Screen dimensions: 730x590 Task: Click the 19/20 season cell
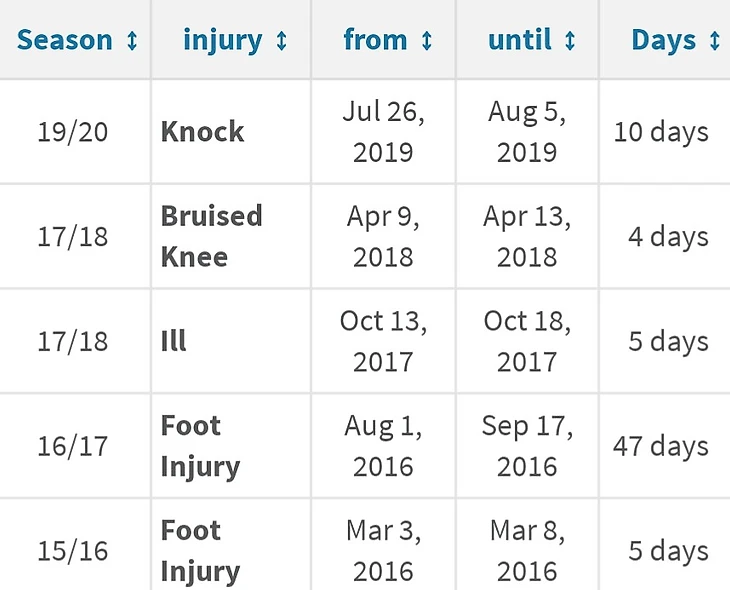tap(72, 132)
